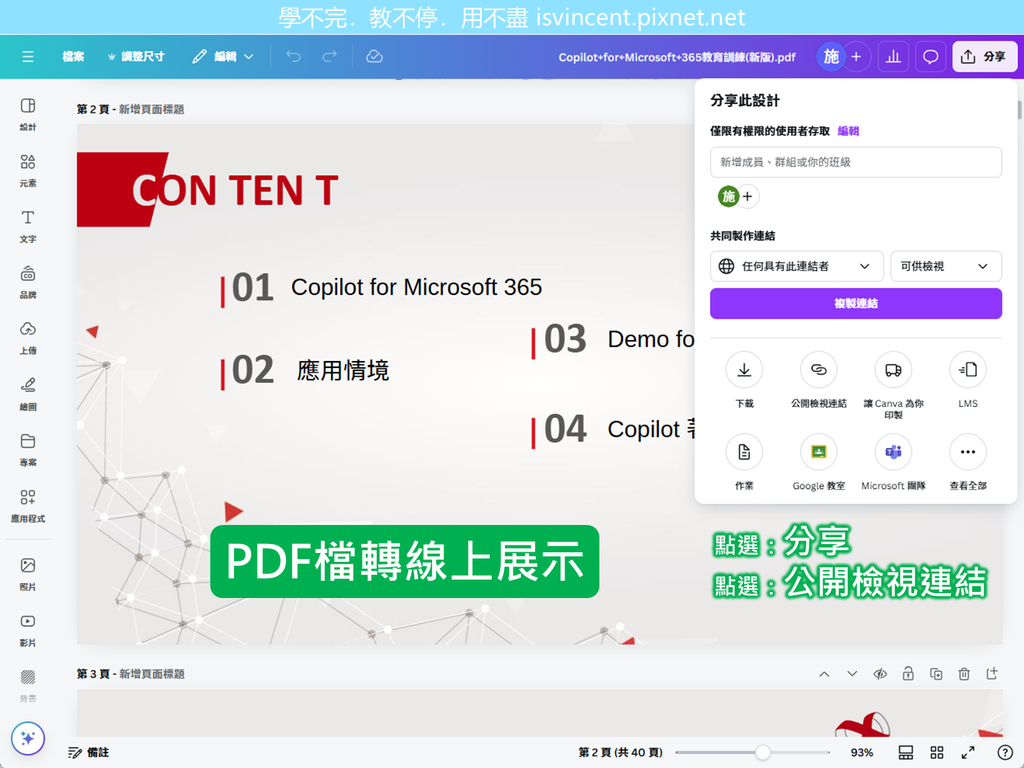Add collaborator with header plus button
This screenshot has height=768, width=1024.
point(856,57)
